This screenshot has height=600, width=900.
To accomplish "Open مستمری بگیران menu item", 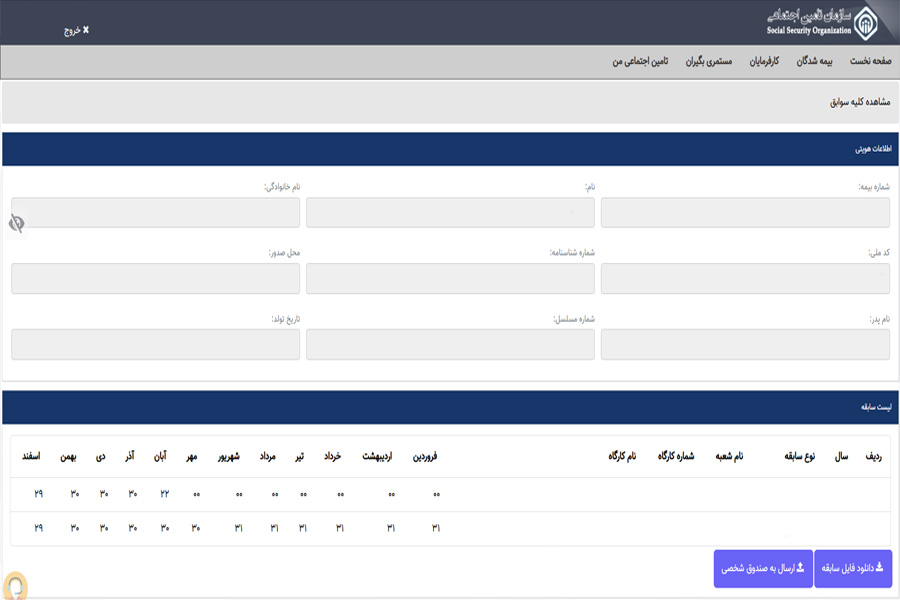I will [709, 61].
